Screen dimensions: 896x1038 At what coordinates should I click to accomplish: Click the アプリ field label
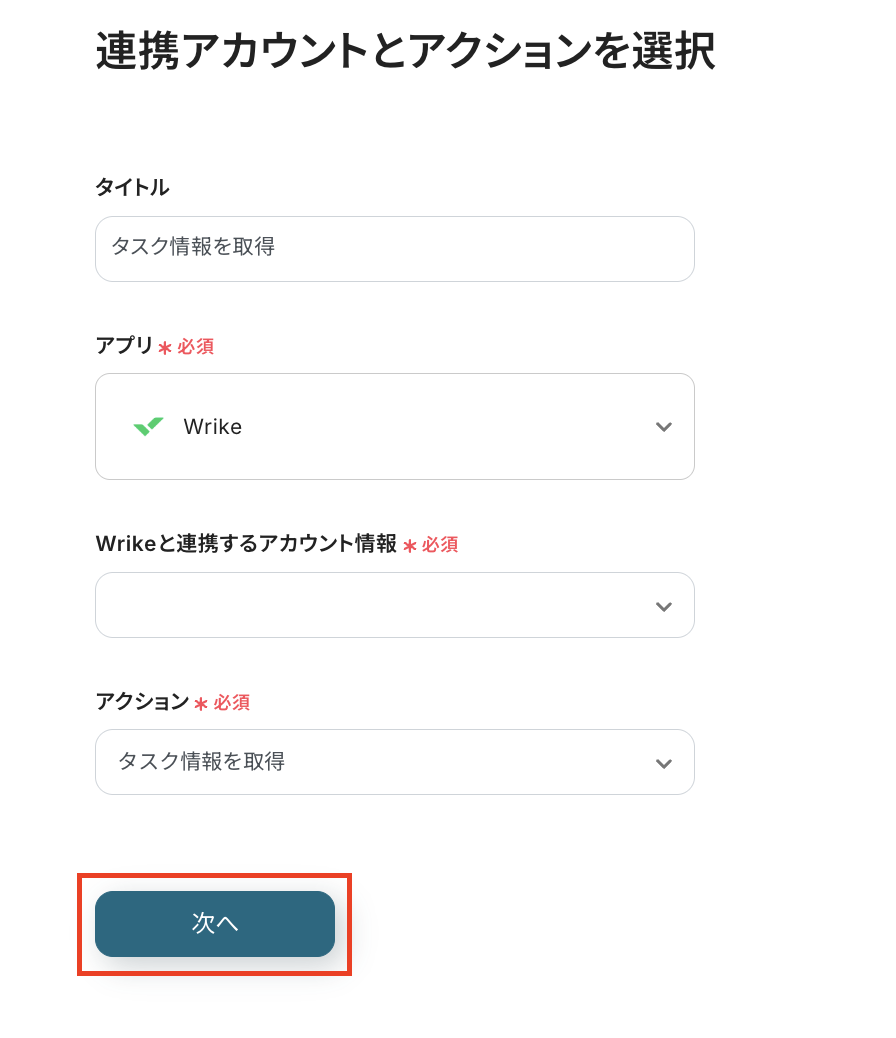pyautogui.click(x=124, y=346)
